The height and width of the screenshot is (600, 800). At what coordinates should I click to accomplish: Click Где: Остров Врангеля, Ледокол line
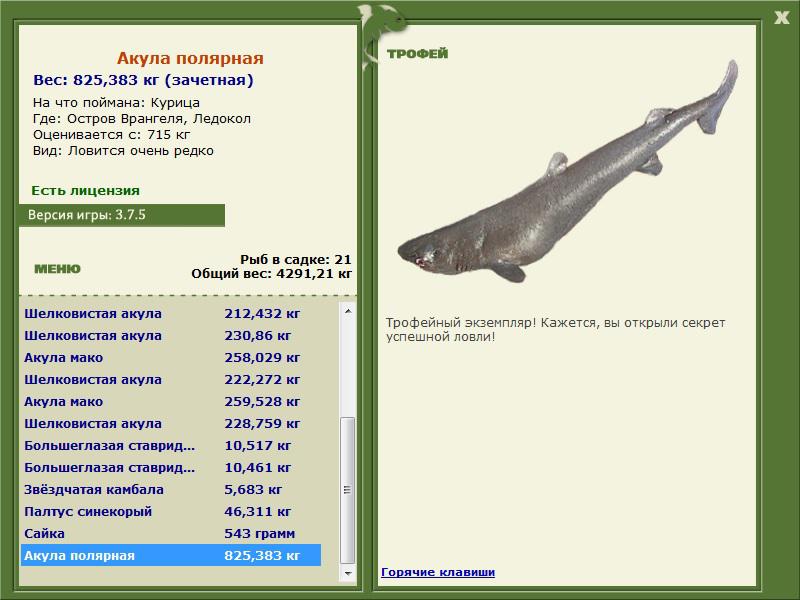142,119
